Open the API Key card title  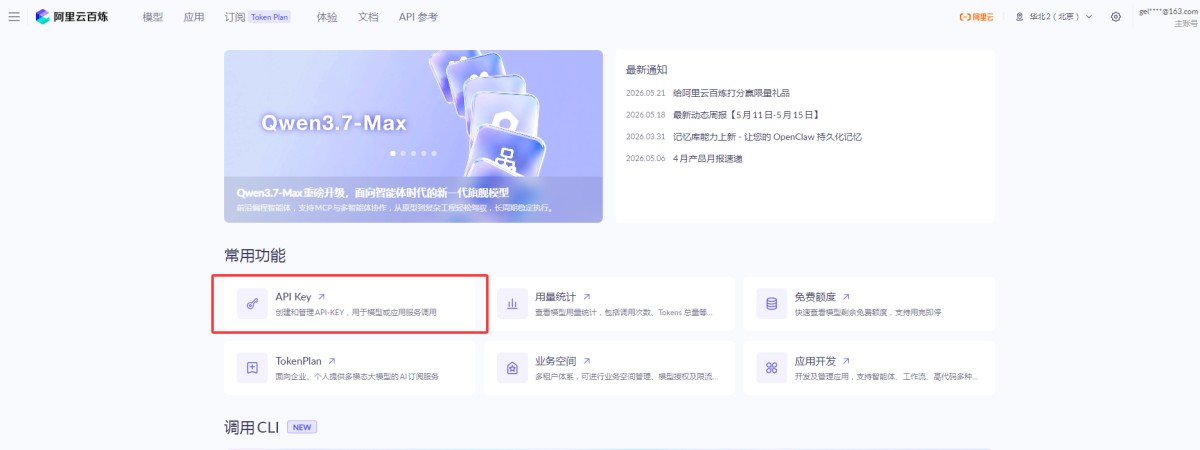point(293,297)
